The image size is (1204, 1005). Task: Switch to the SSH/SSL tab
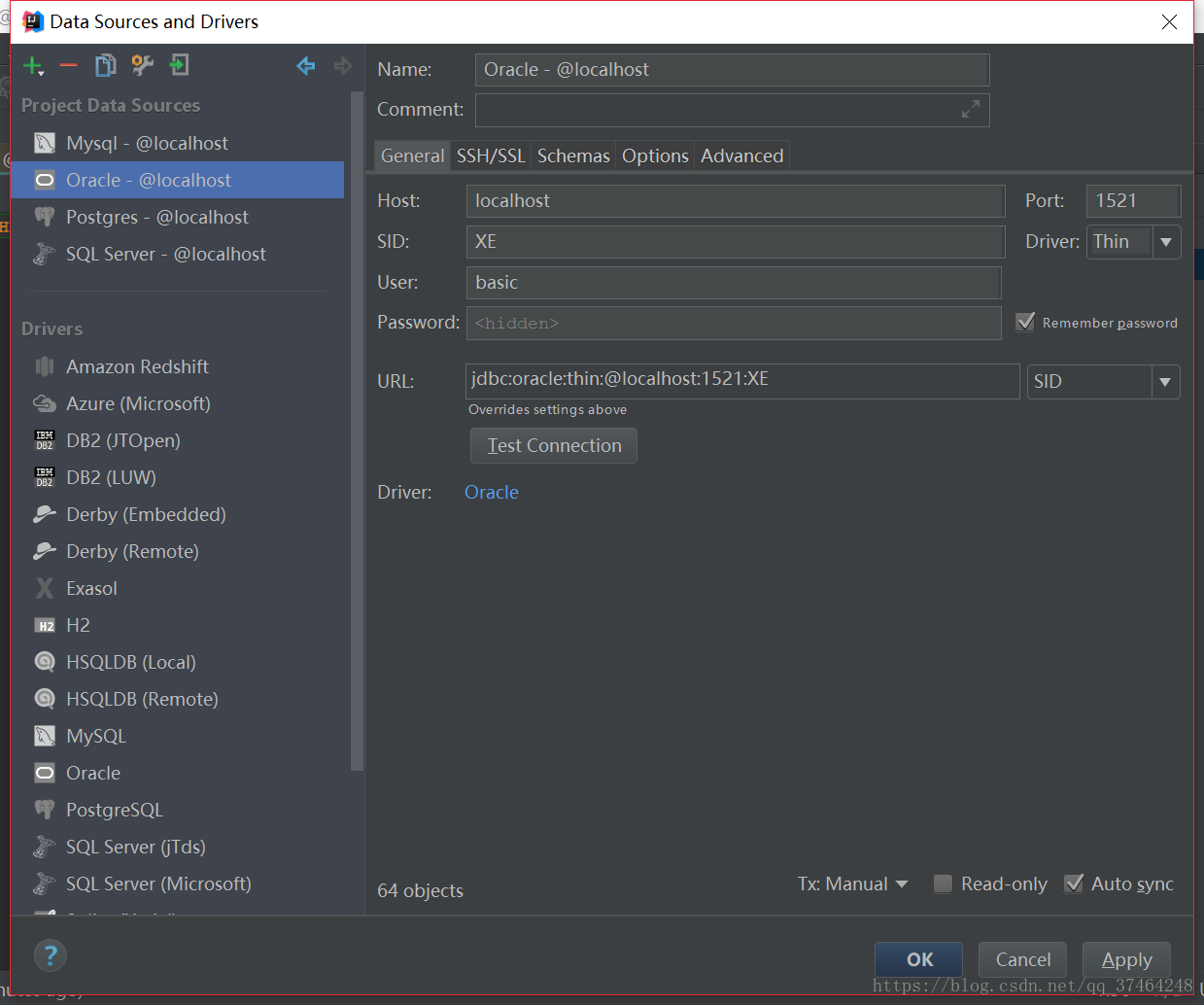coord(491,156)
